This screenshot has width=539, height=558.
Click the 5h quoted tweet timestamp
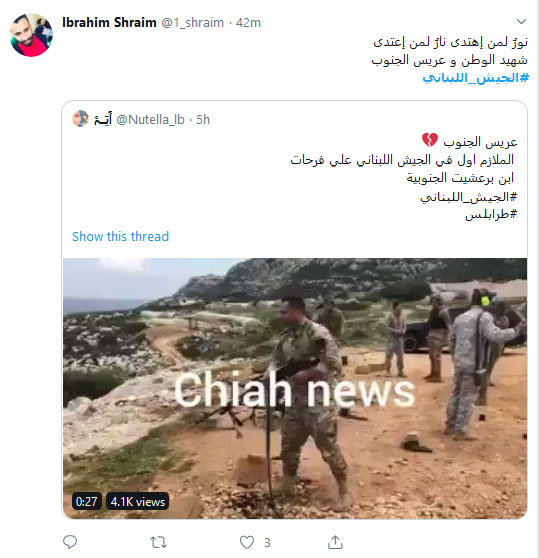[203, 120]
